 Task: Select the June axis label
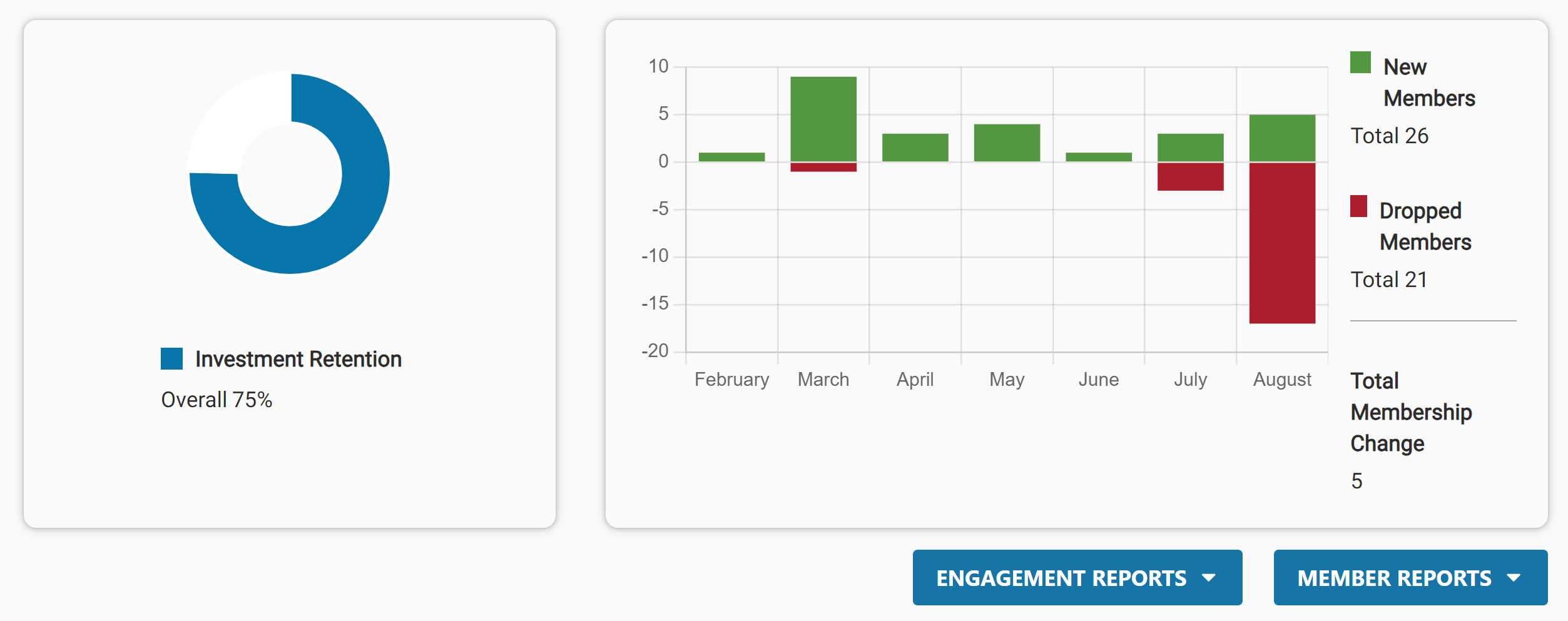pyautogui.click(x=1098, y=378)
